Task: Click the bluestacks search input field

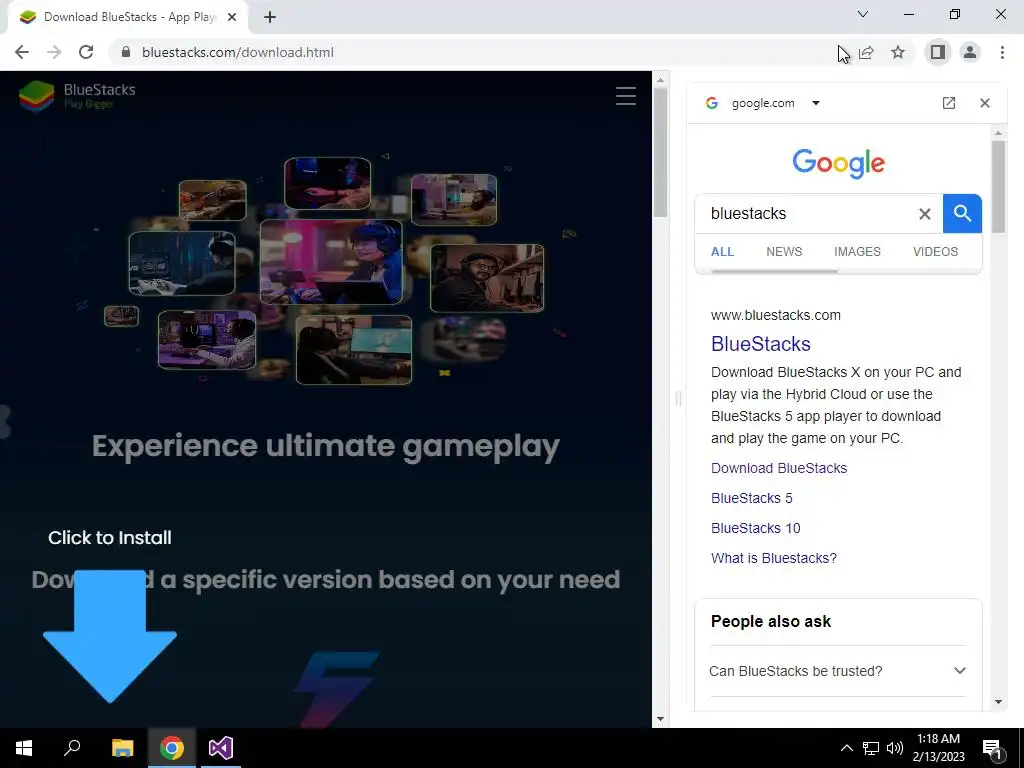Action: coord(808,214)
